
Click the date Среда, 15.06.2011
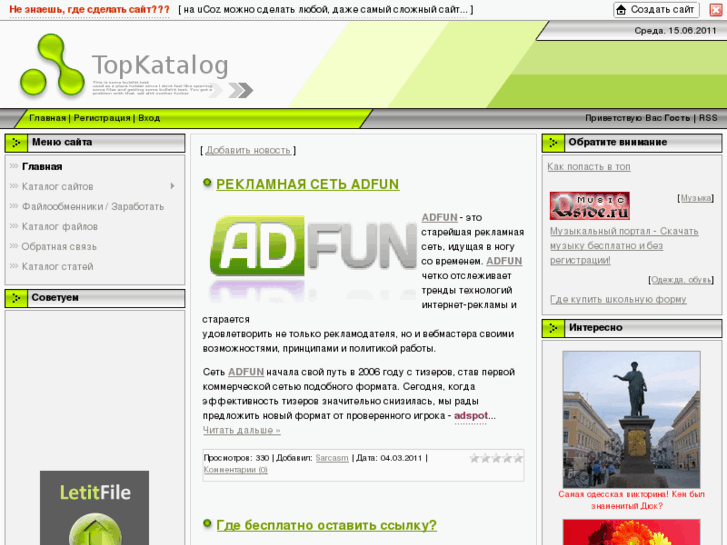coord(675,31)
